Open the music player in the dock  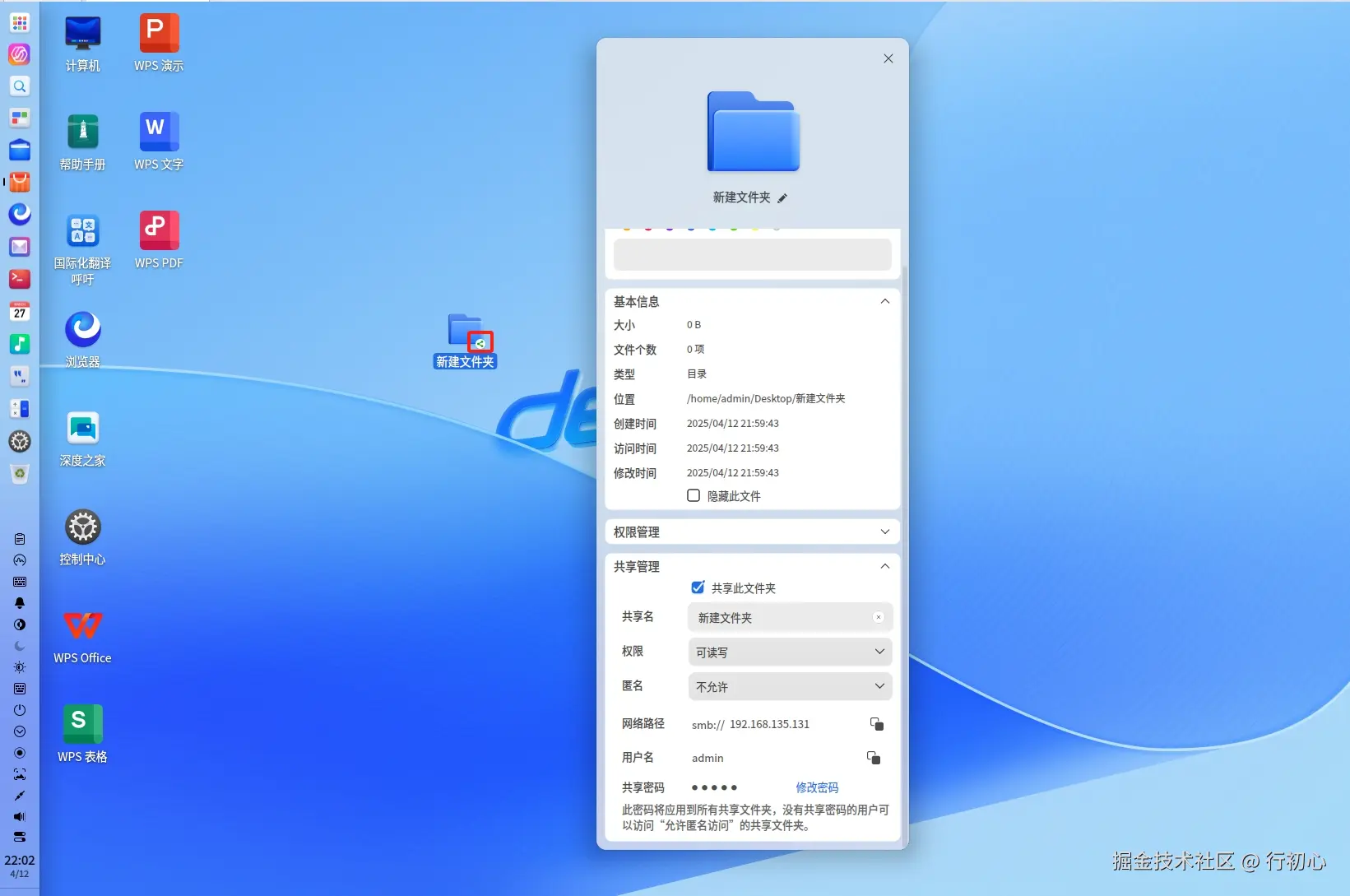(x=20, y=344)
